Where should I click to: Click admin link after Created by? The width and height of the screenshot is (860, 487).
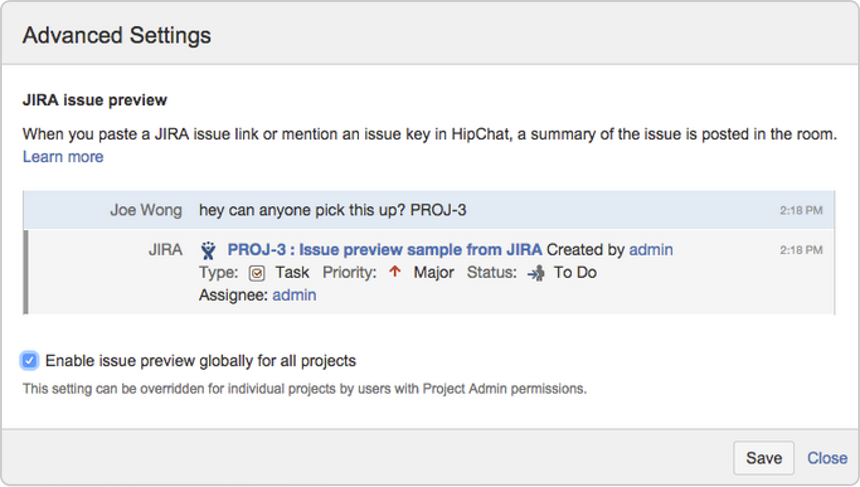click(x=650, y=250)
